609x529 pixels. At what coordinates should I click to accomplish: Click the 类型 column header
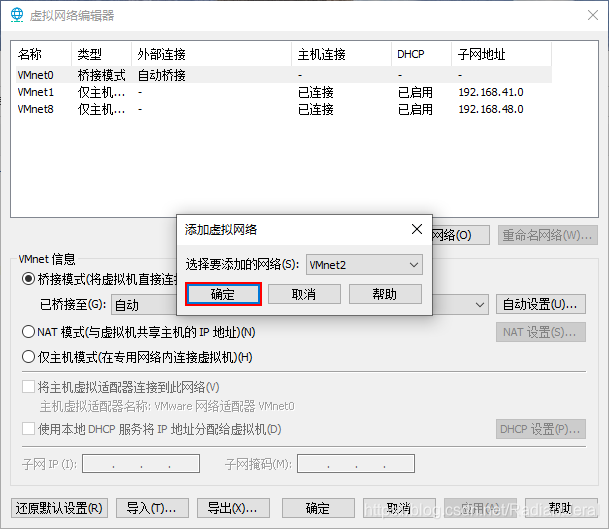point(101,54)
